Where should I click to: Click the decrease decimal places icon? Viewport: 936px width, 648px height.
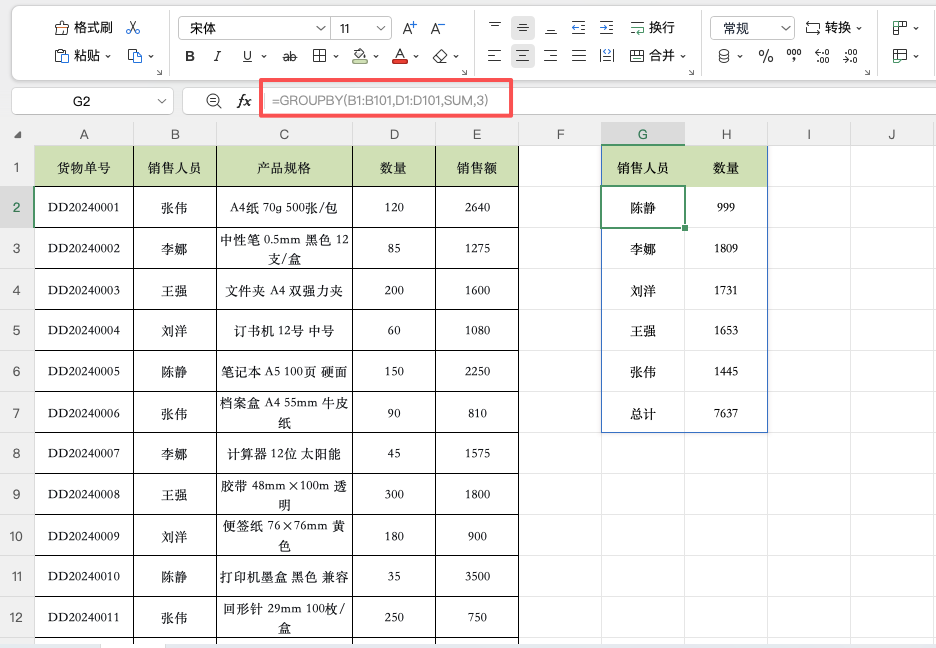pyautogui.click(x=850, y=56)
